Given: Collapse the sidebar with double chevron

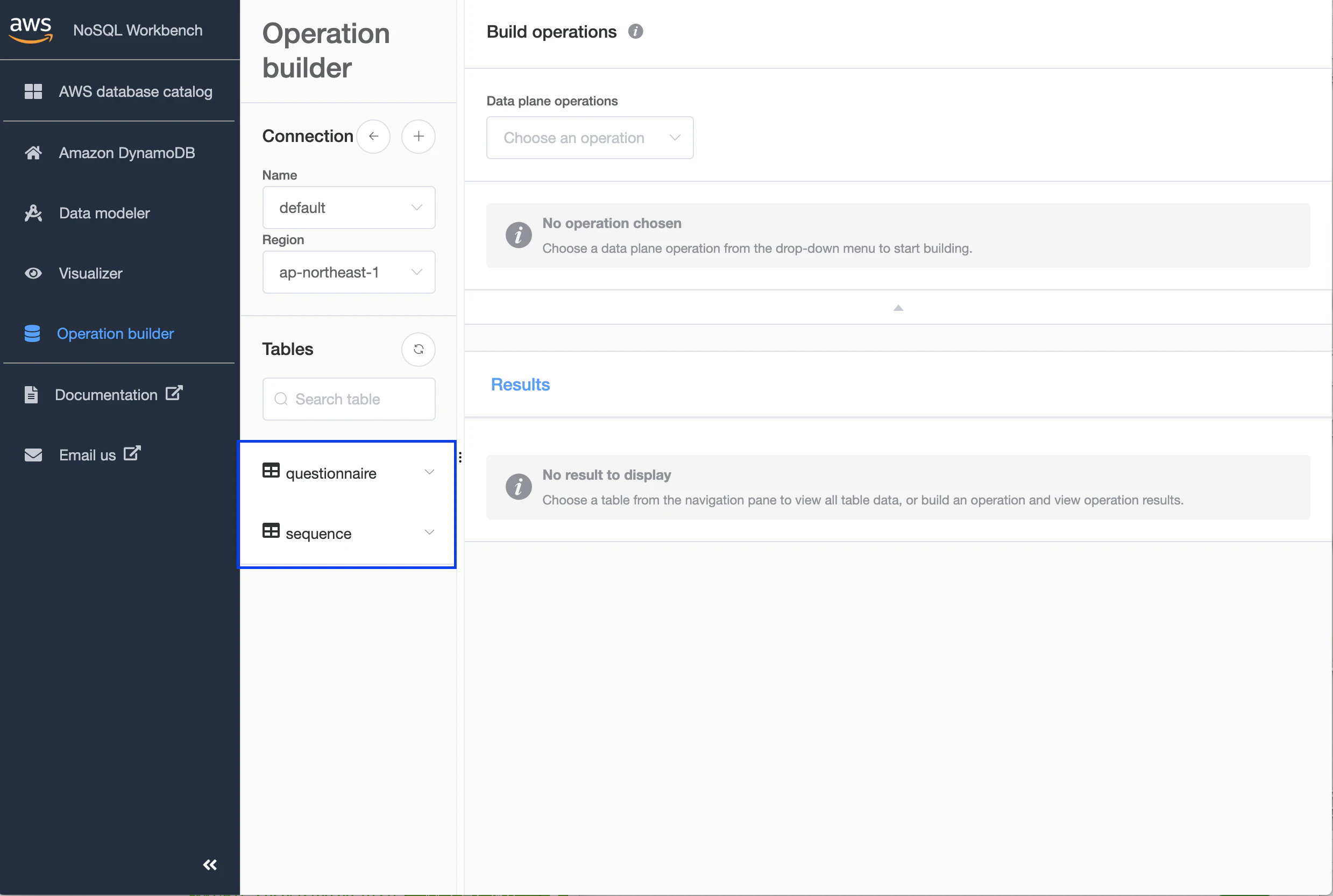Looking at the screenshot, I should coord(210,865).
